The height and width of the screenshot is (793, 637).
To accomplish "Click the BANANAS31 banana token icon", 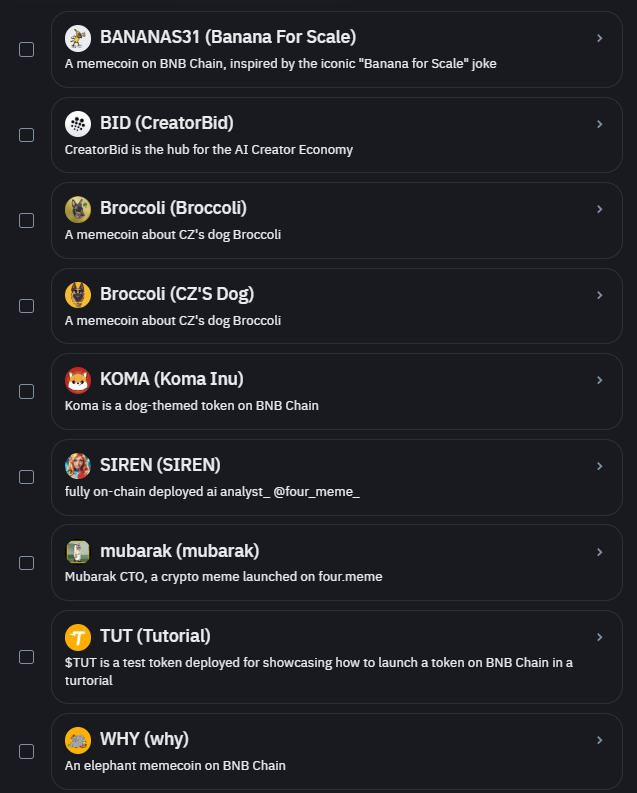I will (x=78, y=38).
